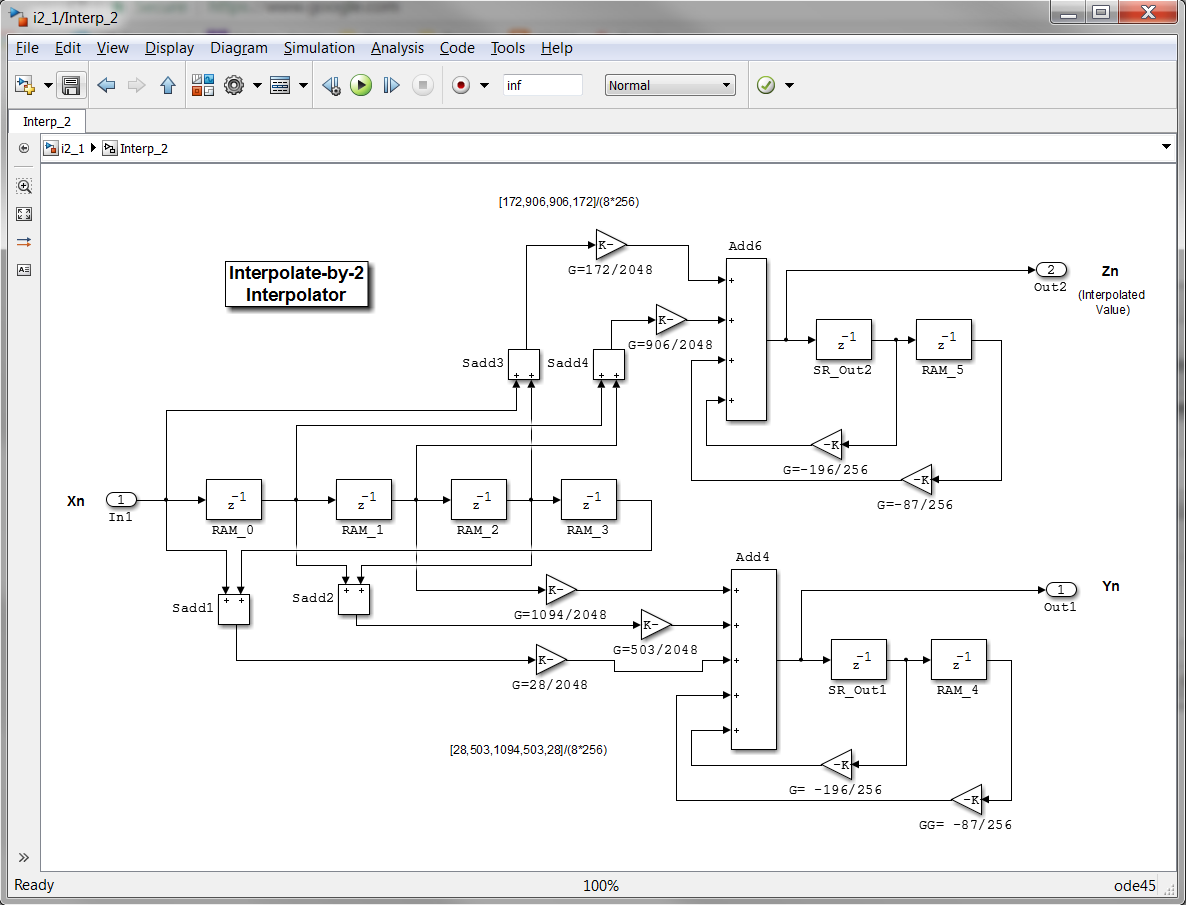Screen dimensions: 1187x905
Task: Open the Diagram menu
Action: [238, 48]
